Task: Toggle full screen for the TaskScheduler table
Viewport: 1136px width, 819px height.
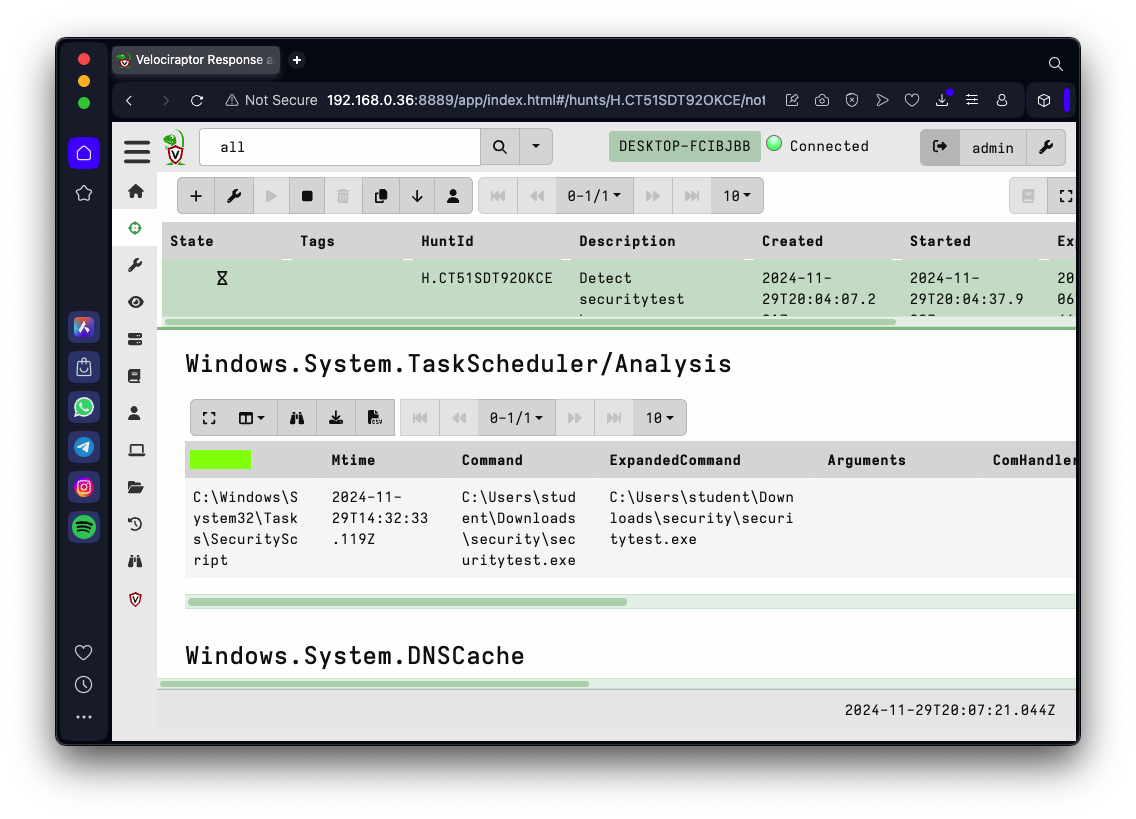Action: [209, 418]
